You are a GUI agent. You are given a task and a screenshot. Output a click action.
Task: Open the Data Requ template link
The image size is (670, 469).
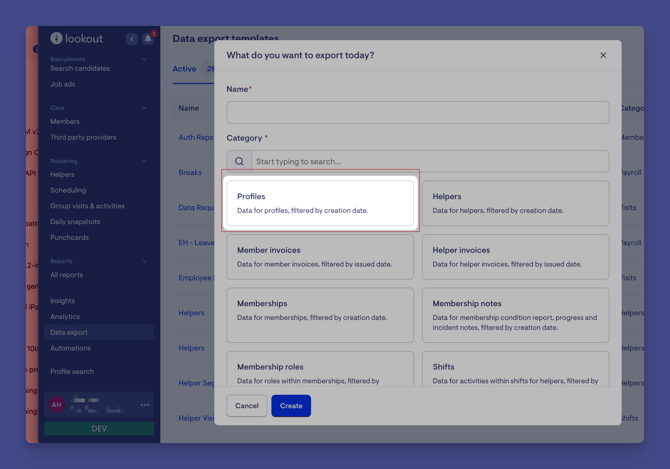pos(196,207)
